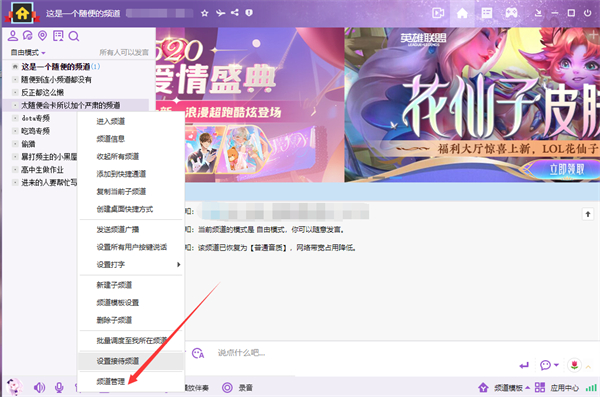The image size is (600, 397).
Task: Select channel 反正都这么懒
Action: pyautogui.click(x=42, y=92)
